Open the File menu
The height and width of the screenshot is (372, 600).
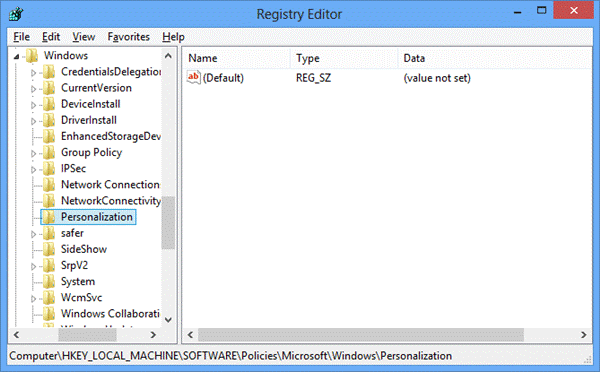pyautogui.click(x=21, y=37)
